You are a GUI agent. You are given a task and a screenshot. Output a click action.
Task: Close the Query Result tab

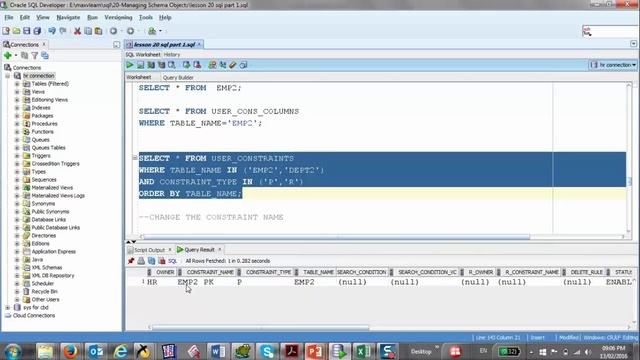point(220,249)
